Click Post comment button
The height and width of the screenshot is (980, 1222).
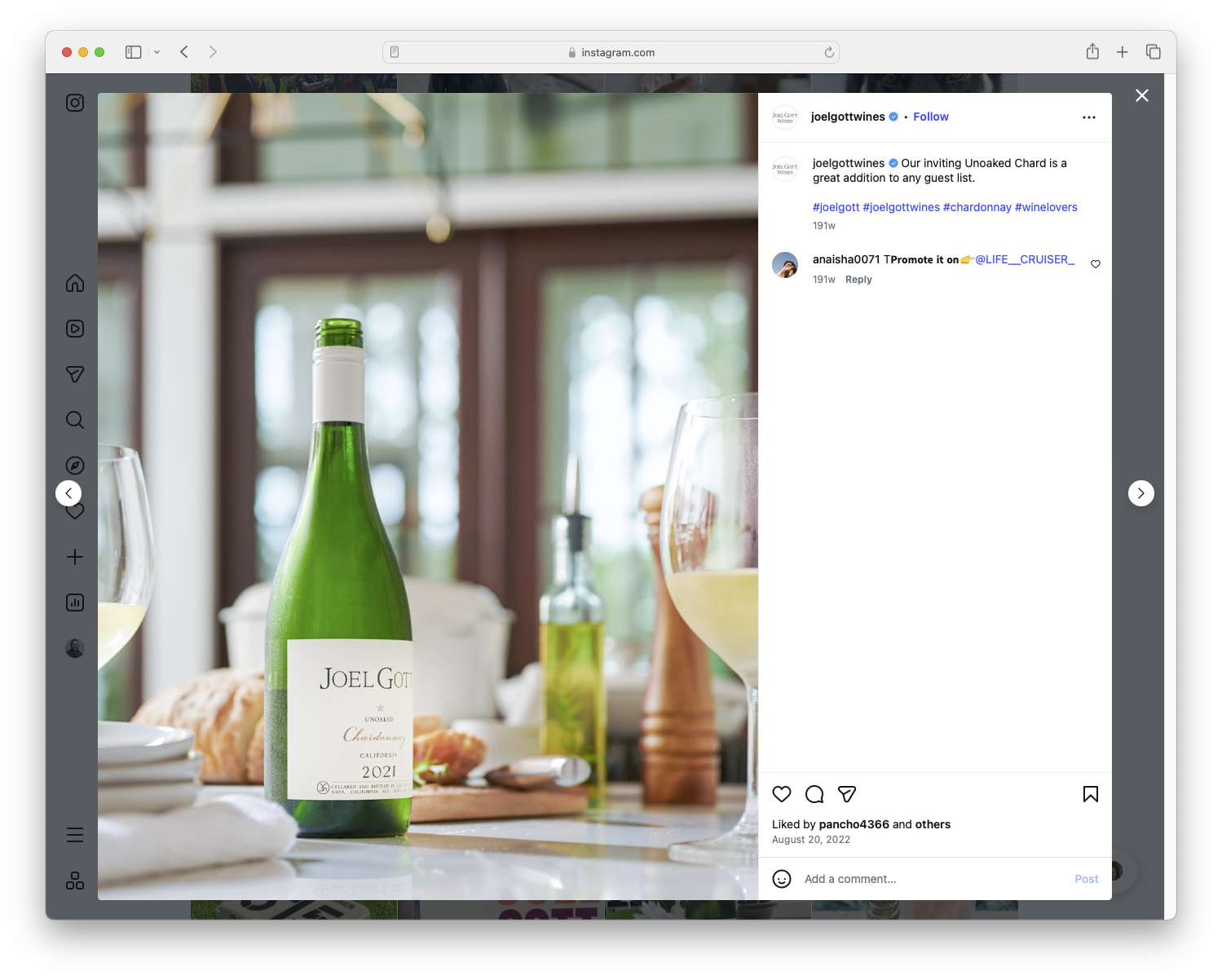pos(1087,879)
